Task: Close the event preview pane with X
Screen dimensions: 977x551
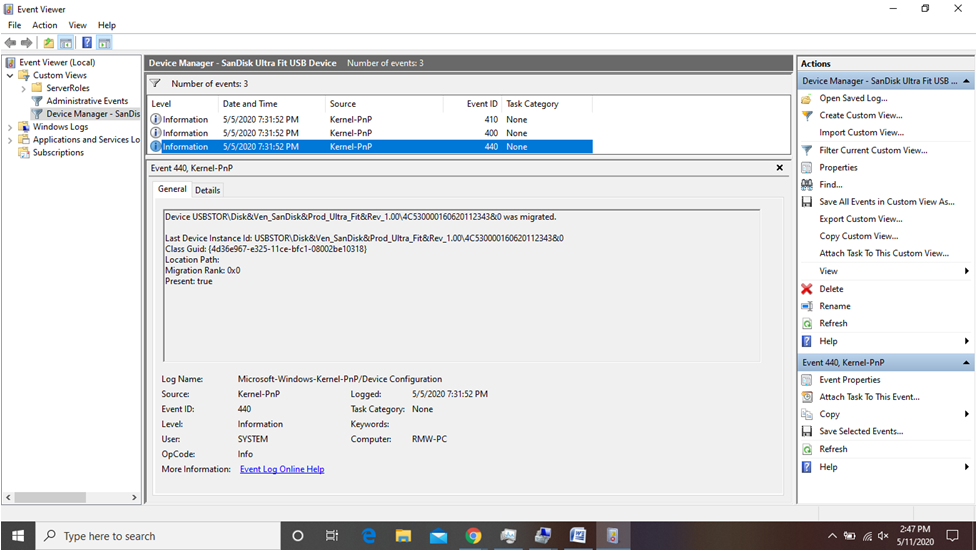Action: click(779, 168)
